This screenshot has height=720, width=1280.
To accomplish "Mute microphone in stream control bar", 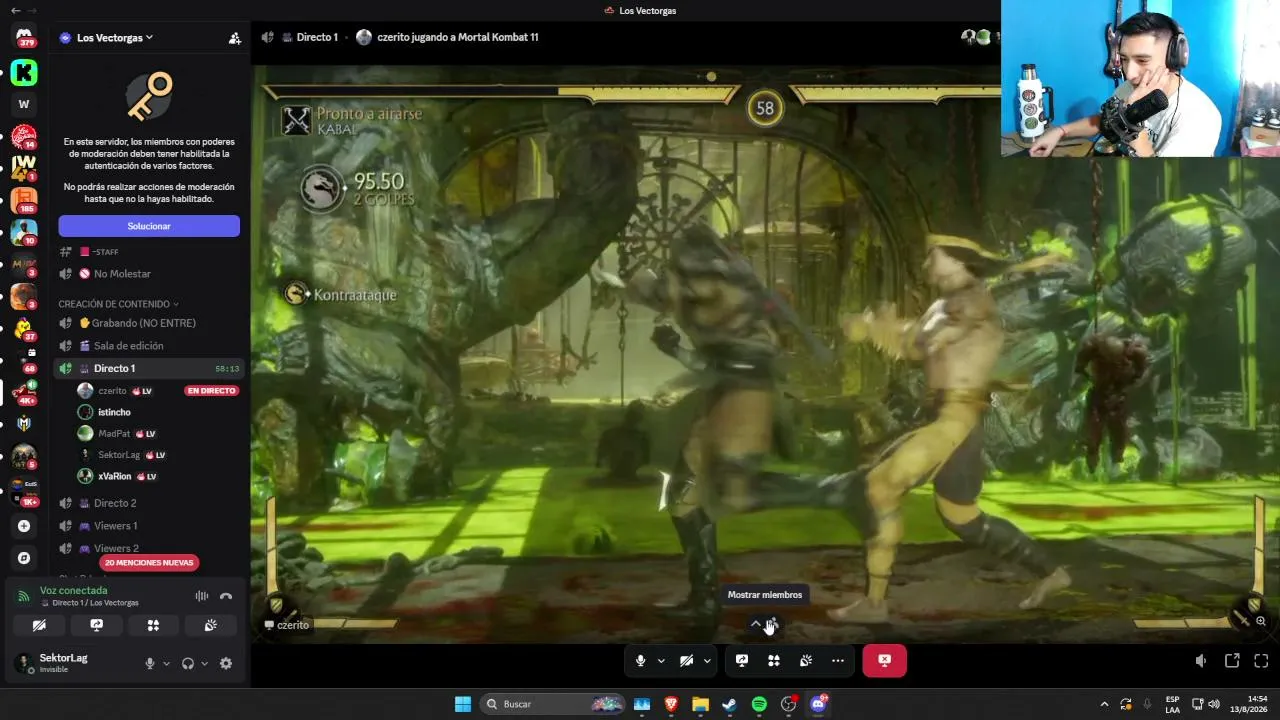I will coord(641,661).
